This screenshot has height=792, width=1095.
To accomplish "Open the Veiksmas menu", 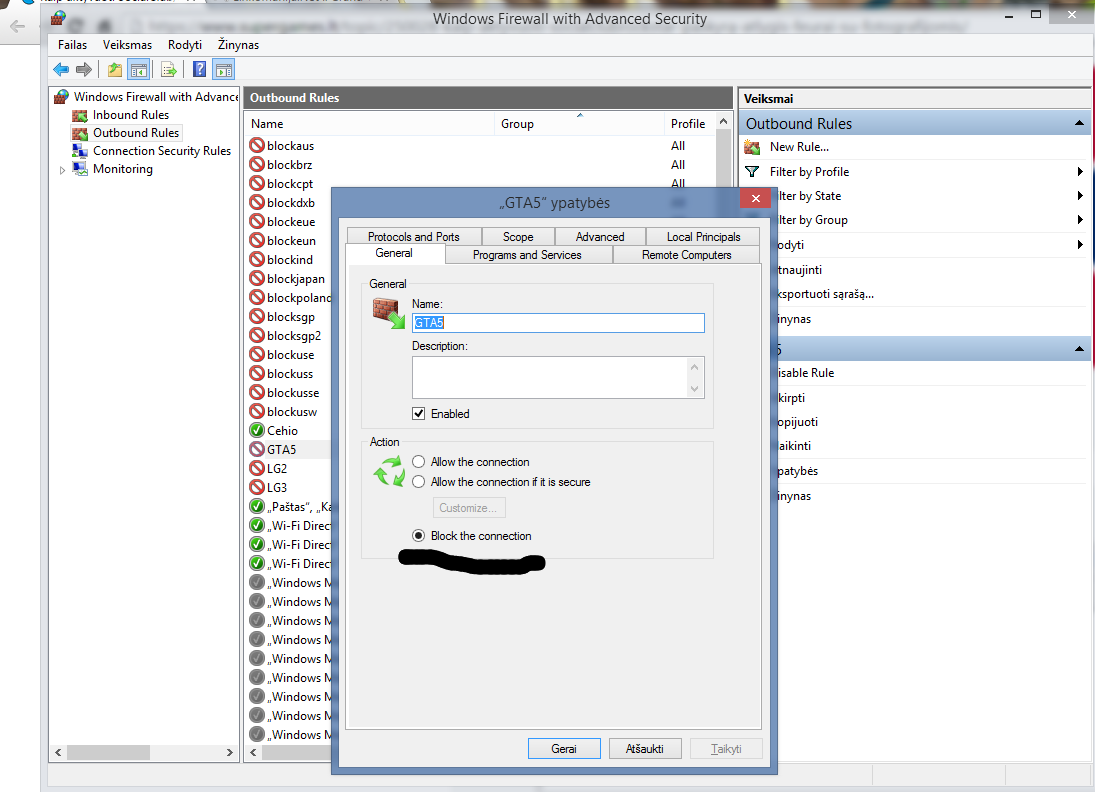I will (x=127, y=45).
